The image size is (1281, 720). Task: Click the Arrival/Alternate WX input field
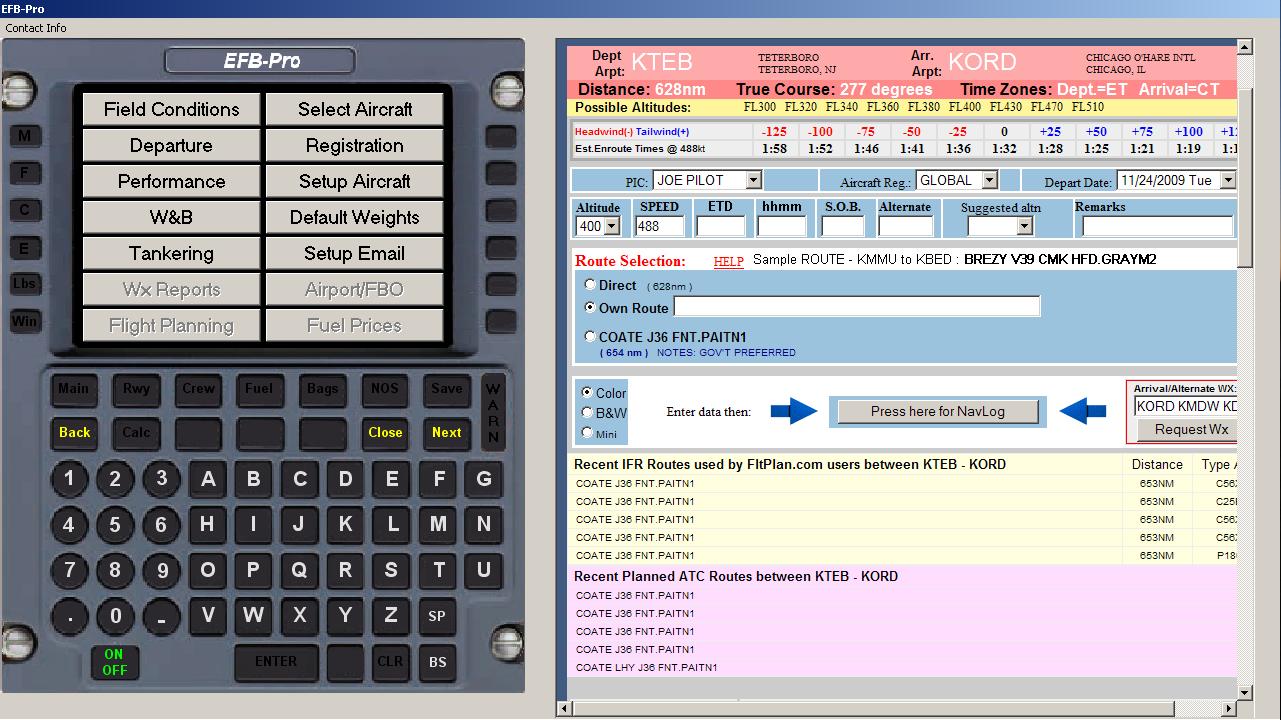pyautogui.click(x=1185, y=406)
